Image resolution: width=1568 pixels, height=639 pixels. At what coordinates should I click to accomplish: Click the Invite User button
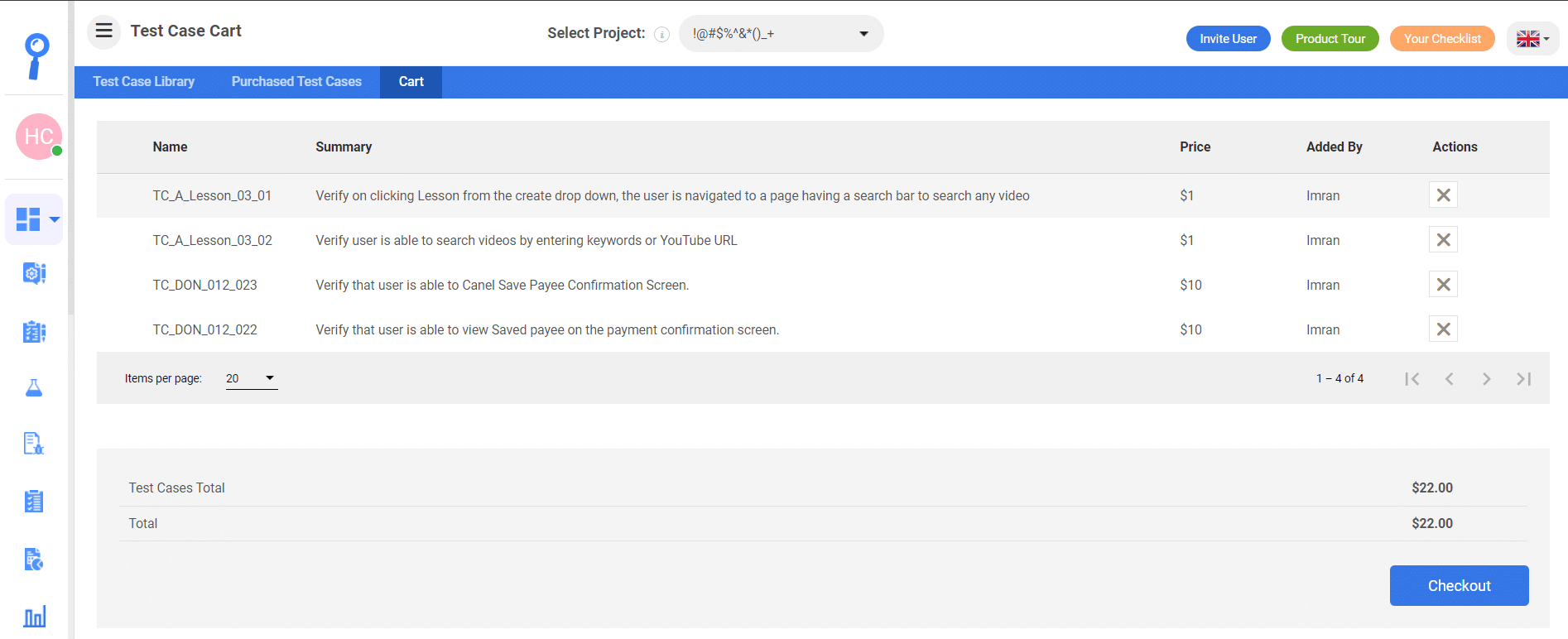pyautogui.click(x=1228, y=39)
